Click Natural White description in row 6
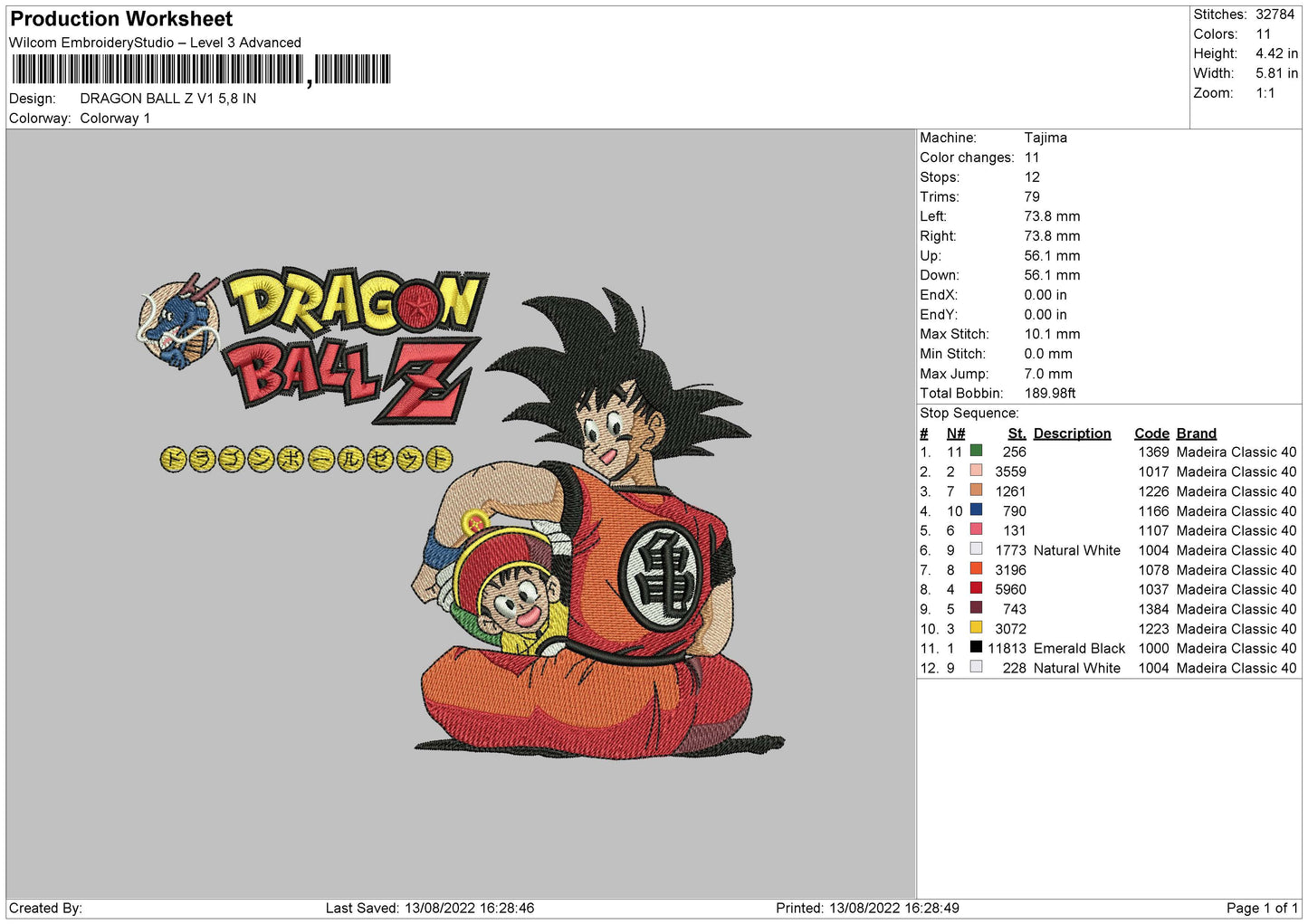 click(x=1076, y=550)
